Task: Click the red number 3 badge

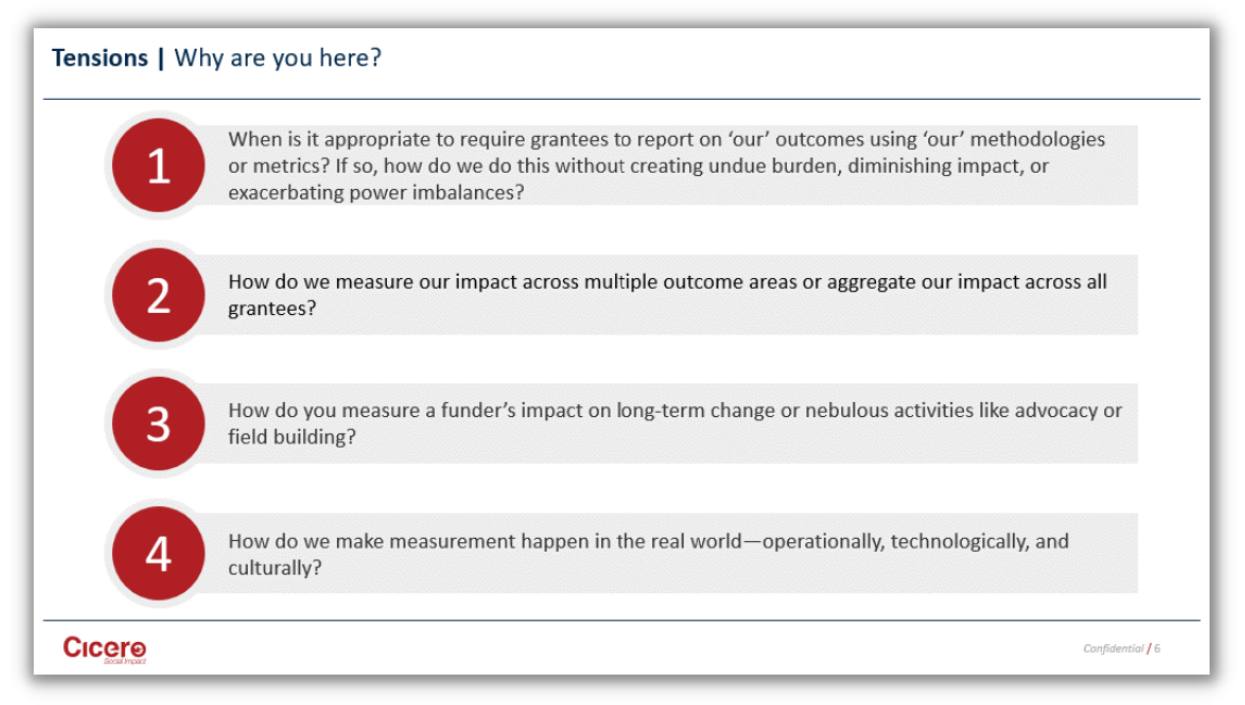Action: (x=158, y=424)
